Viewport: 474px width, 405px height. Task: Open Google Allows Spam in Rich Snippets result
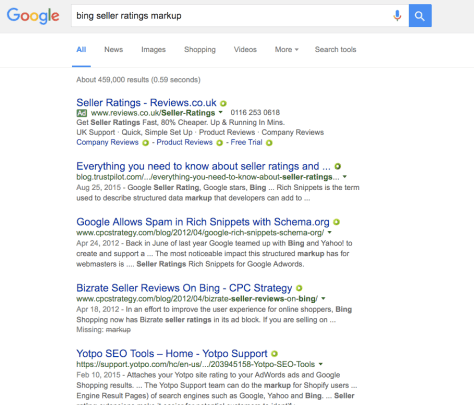[203, 222]
